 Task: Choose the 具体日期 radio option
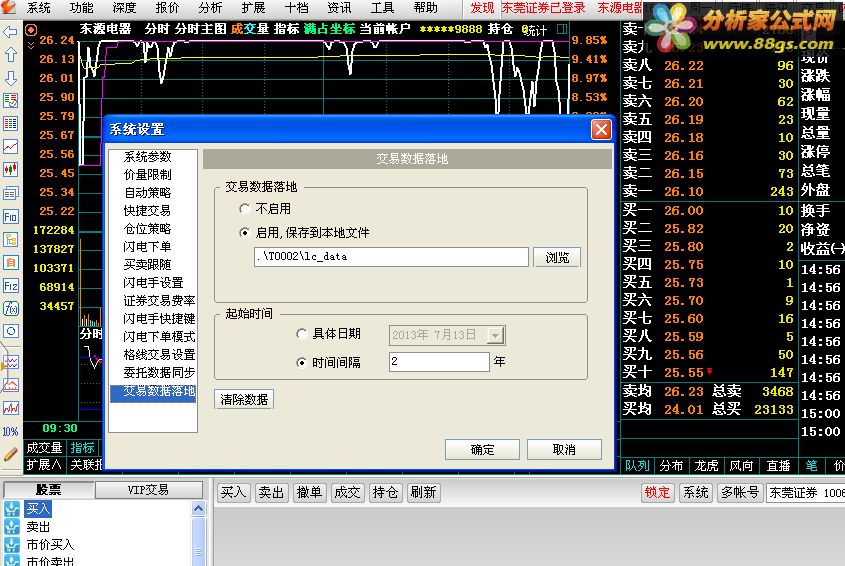tap(301, 334)
